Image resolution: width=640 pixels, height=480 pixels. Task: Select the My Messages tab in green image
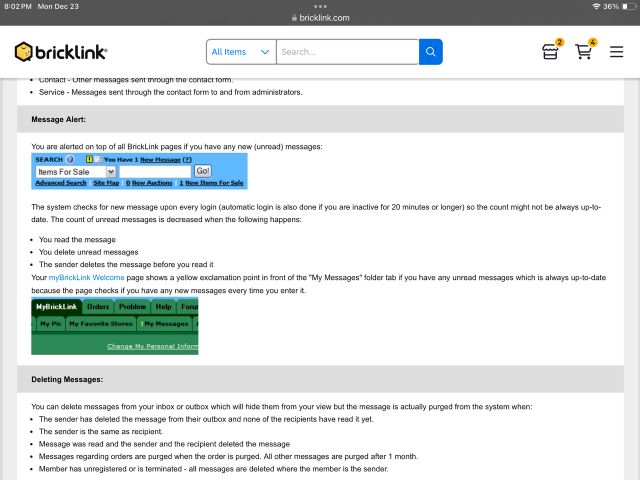click(166, 324)
